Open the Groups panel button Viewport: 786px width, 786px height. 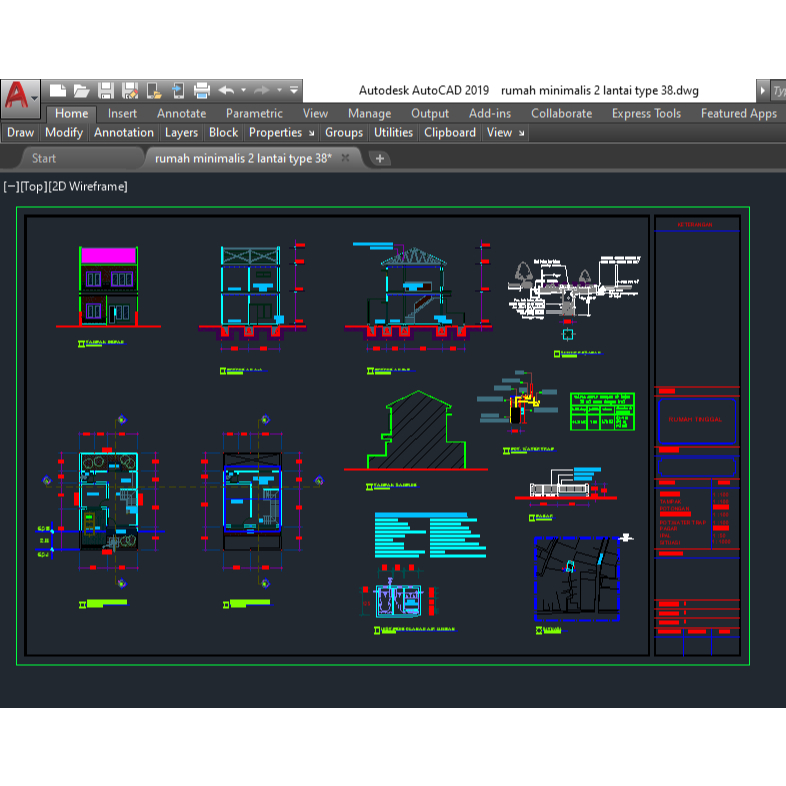tap(344, 133)
